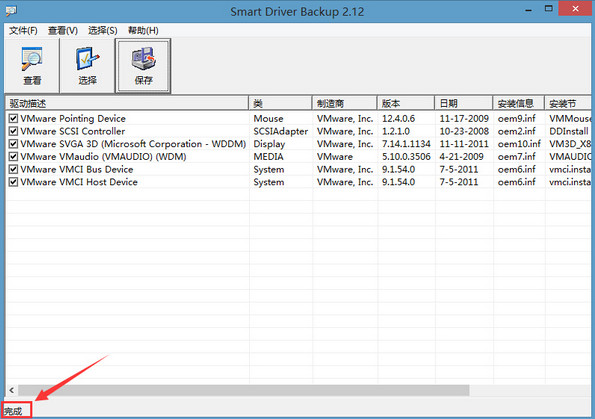Uncheck VMware VMCI Host Device checkbox
Screen dimensions: 595x419
(x=13, y=182)
